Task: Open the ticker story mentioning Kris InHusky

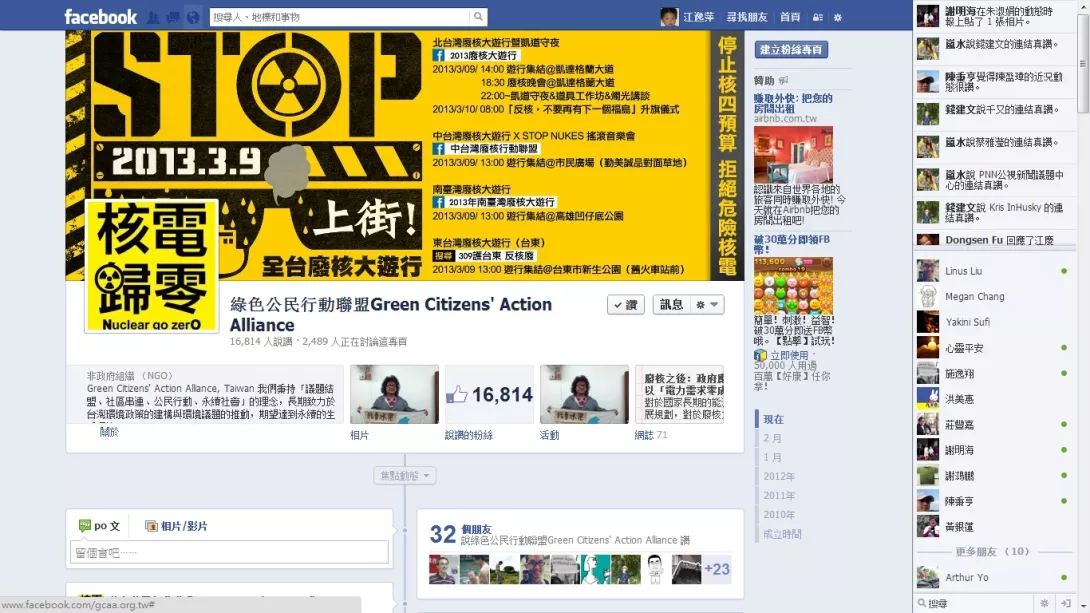Action: pos(995,213)
